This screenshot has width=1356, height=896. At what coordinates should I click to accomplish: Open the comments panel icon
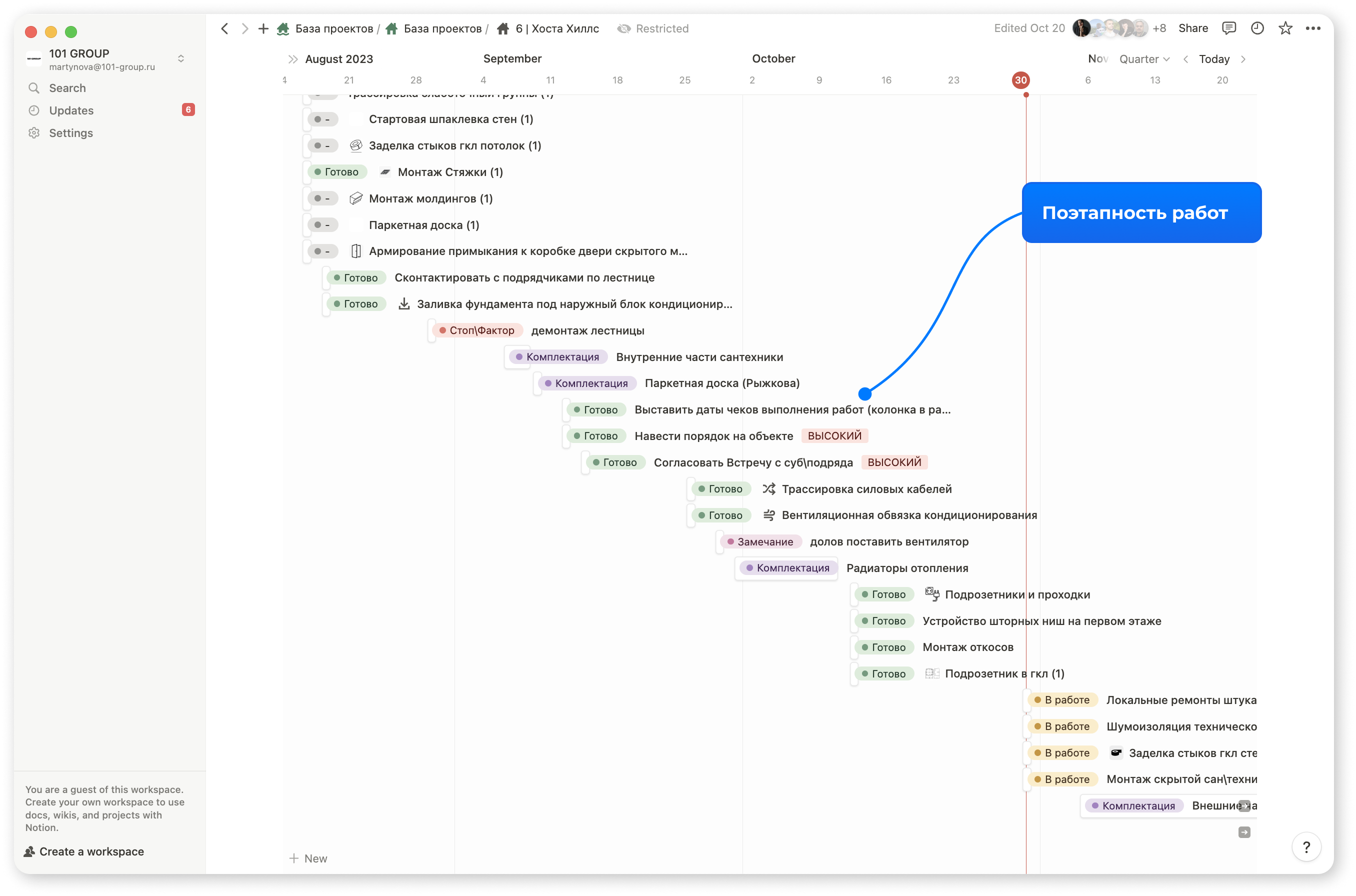(x=1228, y=28)
